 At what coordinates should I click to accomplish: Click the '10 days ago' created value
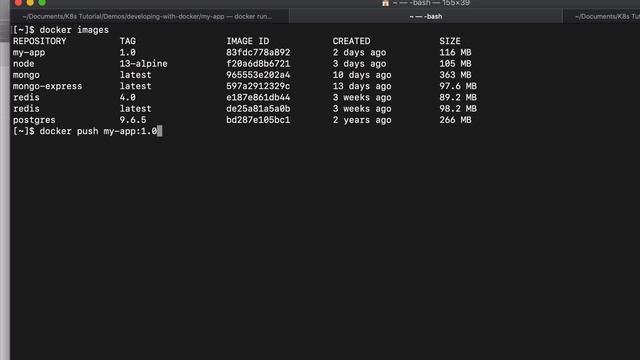click(x=362, y=75)
